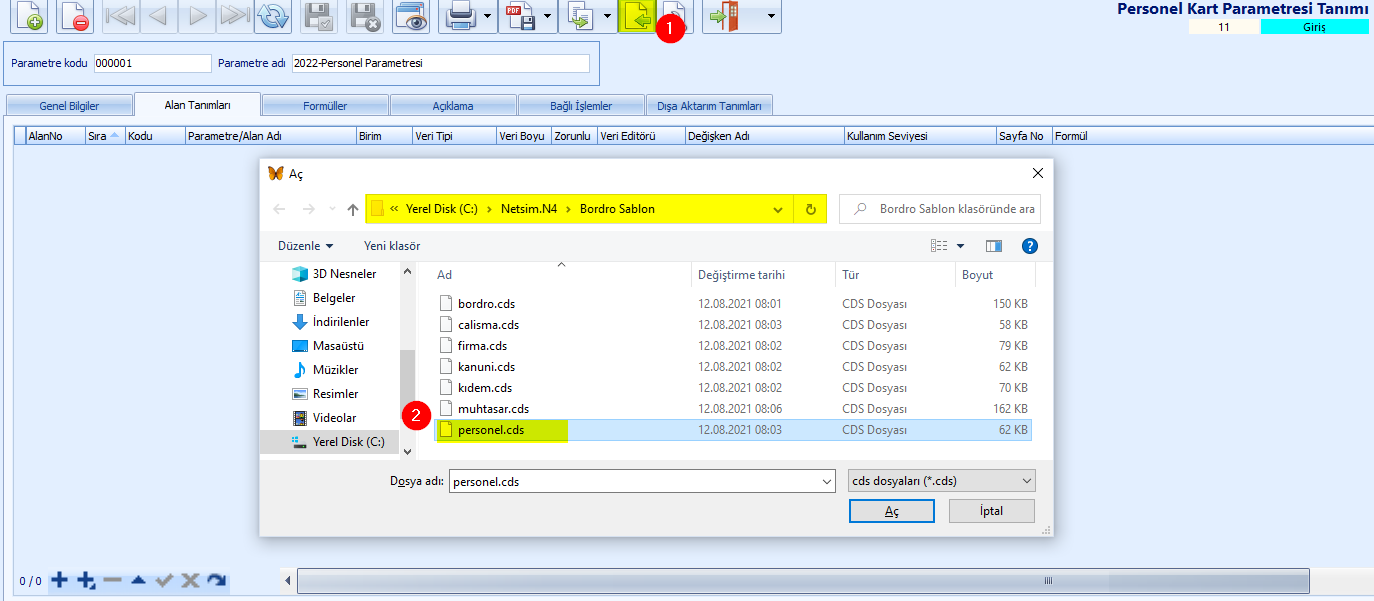This screenshot has height=601, width=1374.
Task: Select the Dışa Aktarım Tanımları tab
Action: pyautogui.click(x=709, y=105)
